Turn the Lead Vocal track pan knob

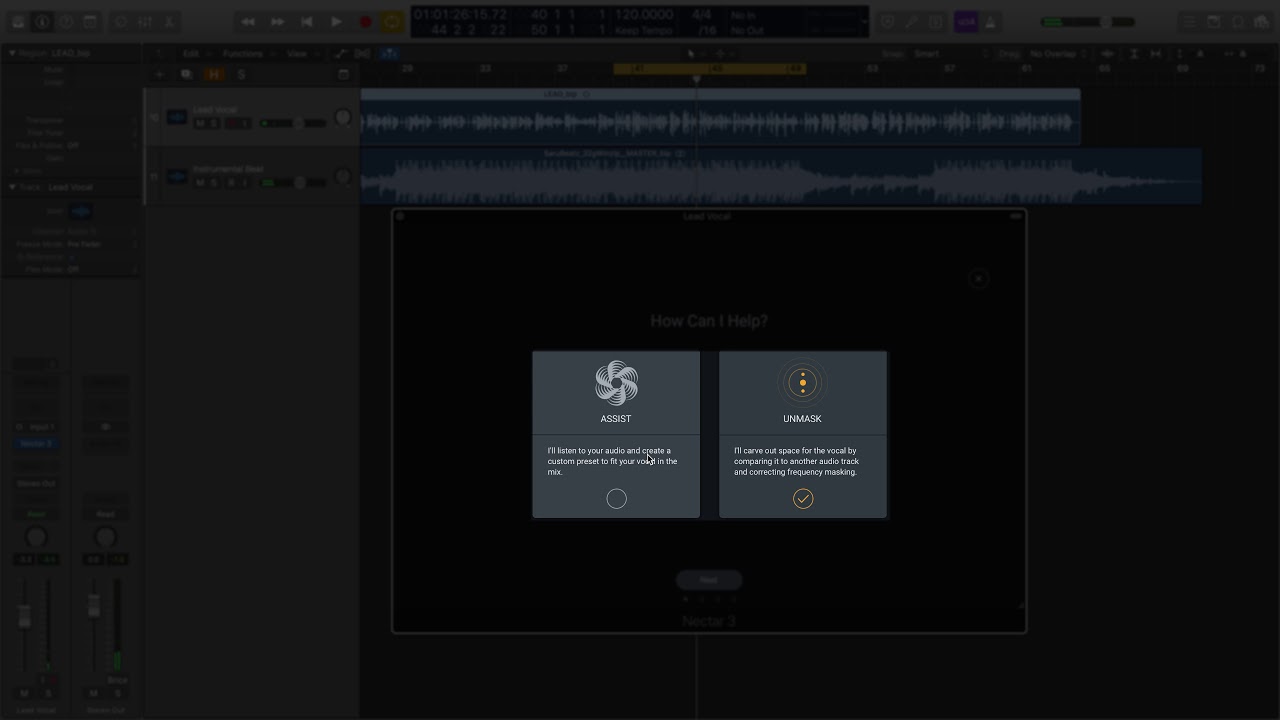pyautogui.click(x=343, y=118)
